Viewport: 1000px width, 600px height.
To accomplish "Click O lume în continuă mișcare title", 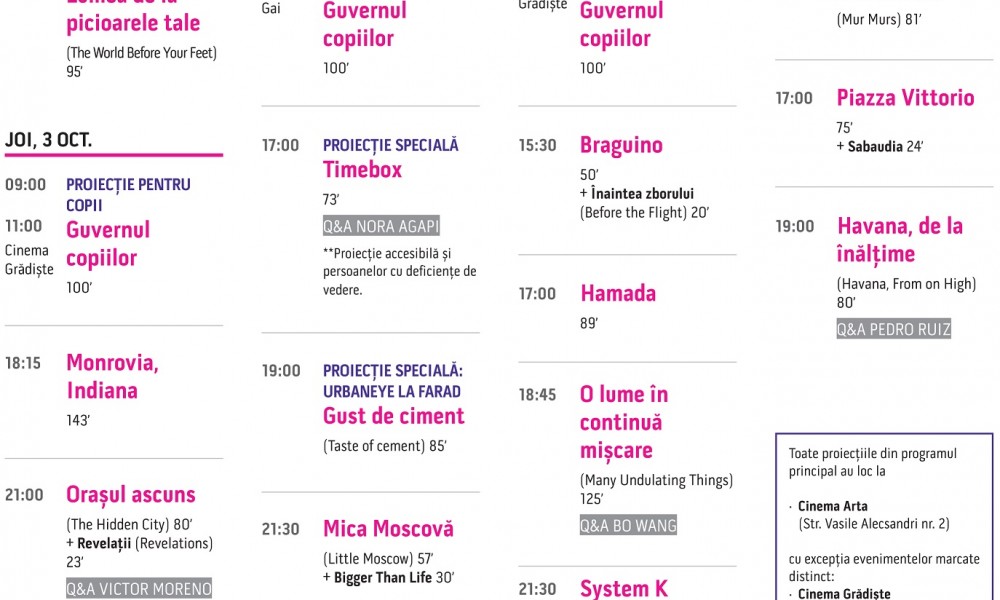I will pyautogui.click(x=624, y=422).
